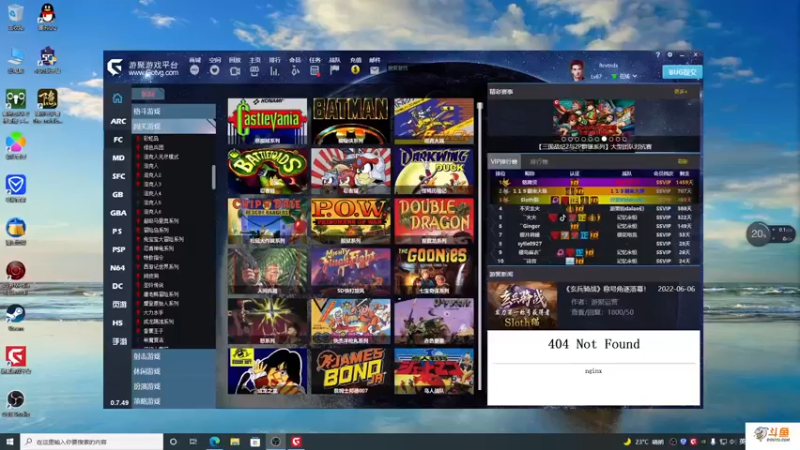
Task: Open Microsoft Store from the taskbar
Action: (x=255, y=441)
